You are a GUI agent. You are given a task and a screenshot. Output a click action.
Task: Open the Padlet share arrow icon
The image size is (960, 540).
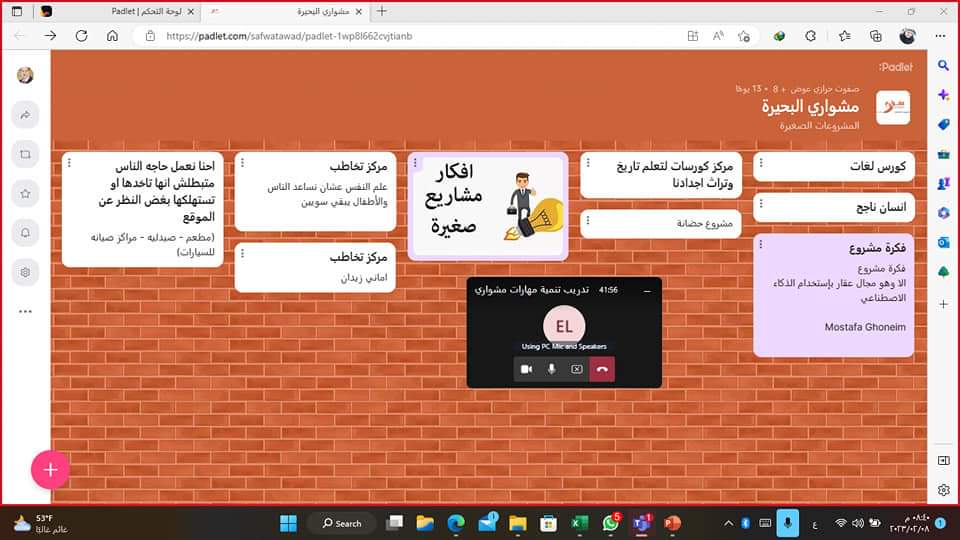coord(25,115)
